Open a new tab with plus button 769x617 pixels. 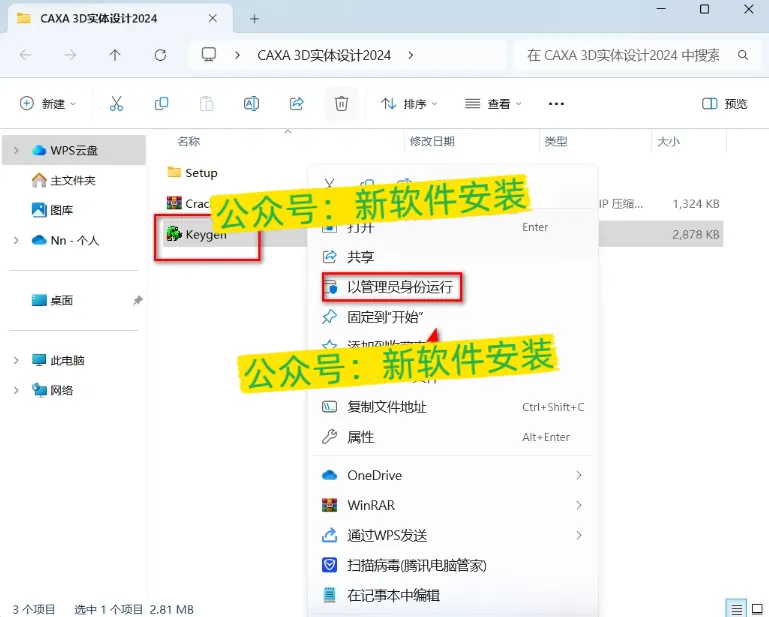coord(254,19)
